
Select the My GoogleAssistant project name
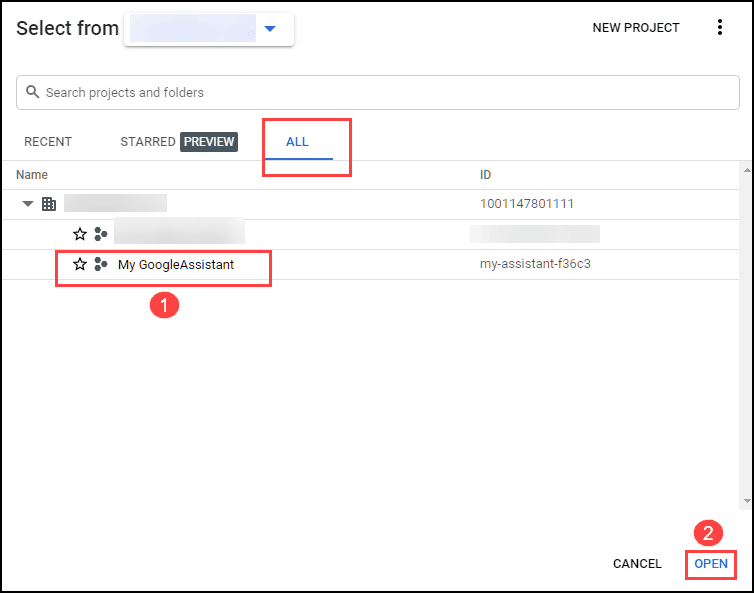click(176, 265)
